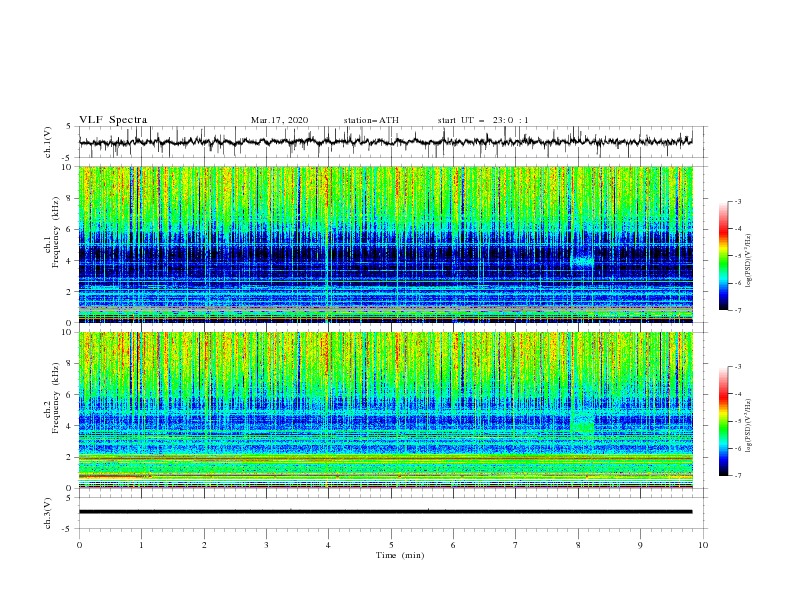The width and height of the screenshot is (792, 612).
Task: Click the cyan burst near 8 min in ch.2 spectrogram
Action: 583,423
